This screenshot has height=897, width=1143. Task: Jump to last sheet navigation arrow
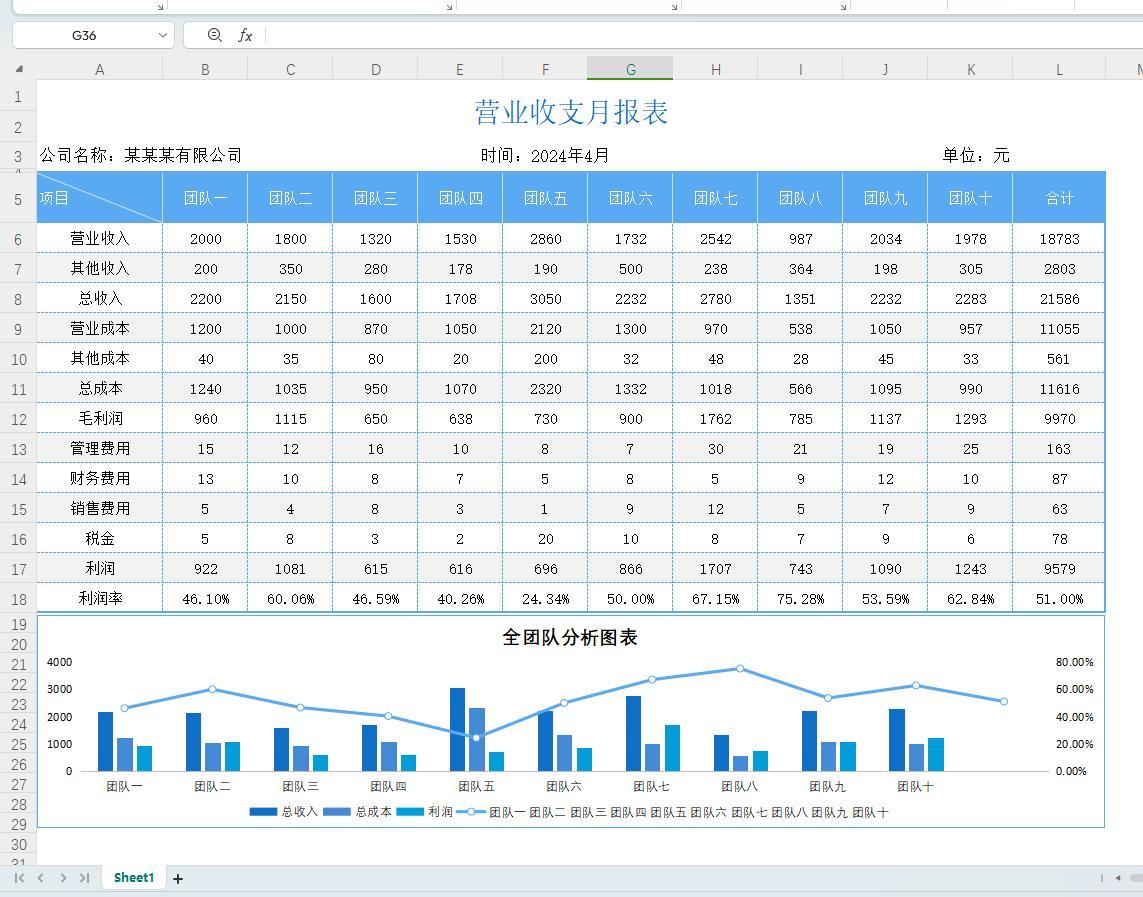point(85,878)
